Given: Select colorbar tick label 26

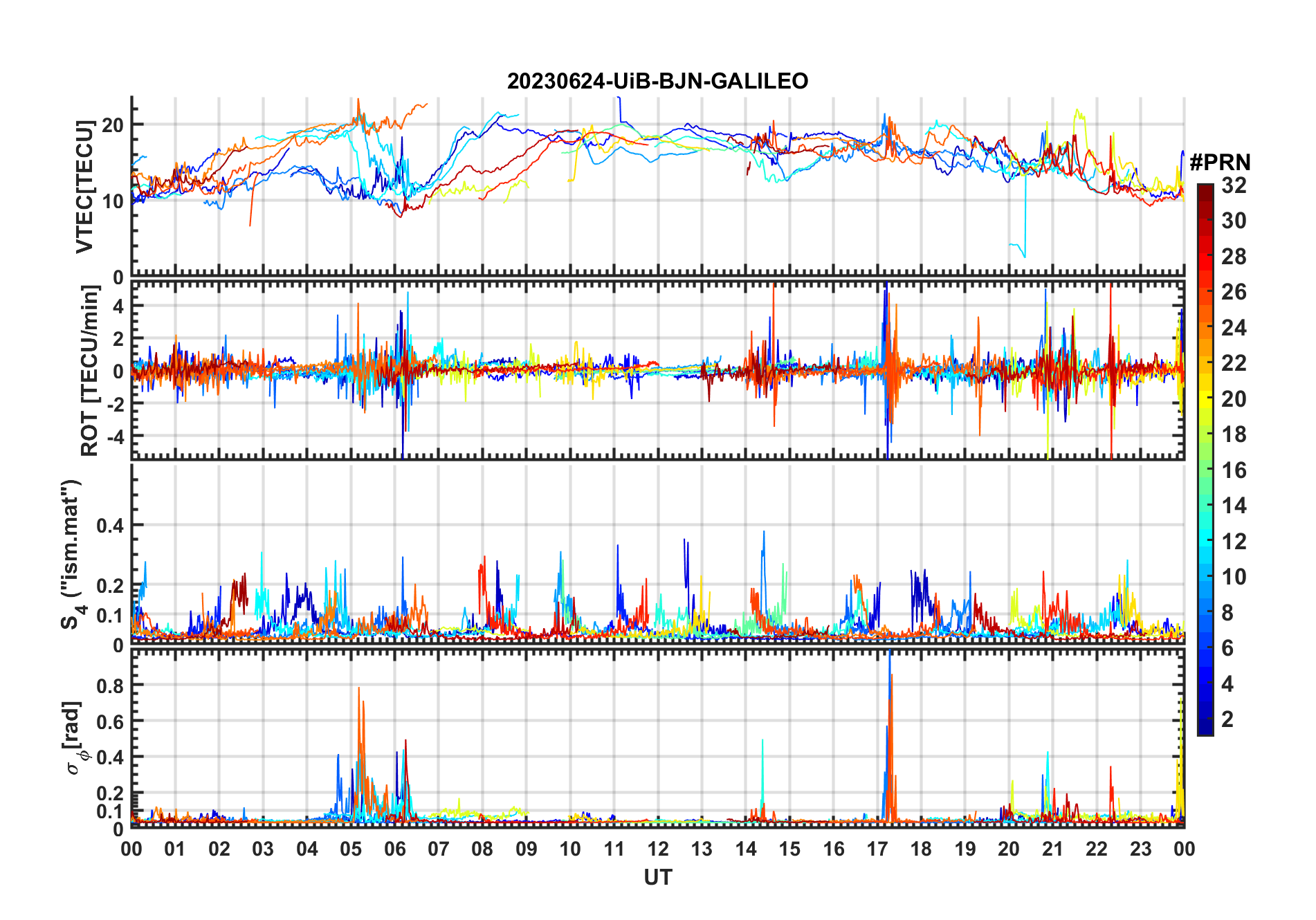Looking at the screenshot, I should pos(1234,292).
